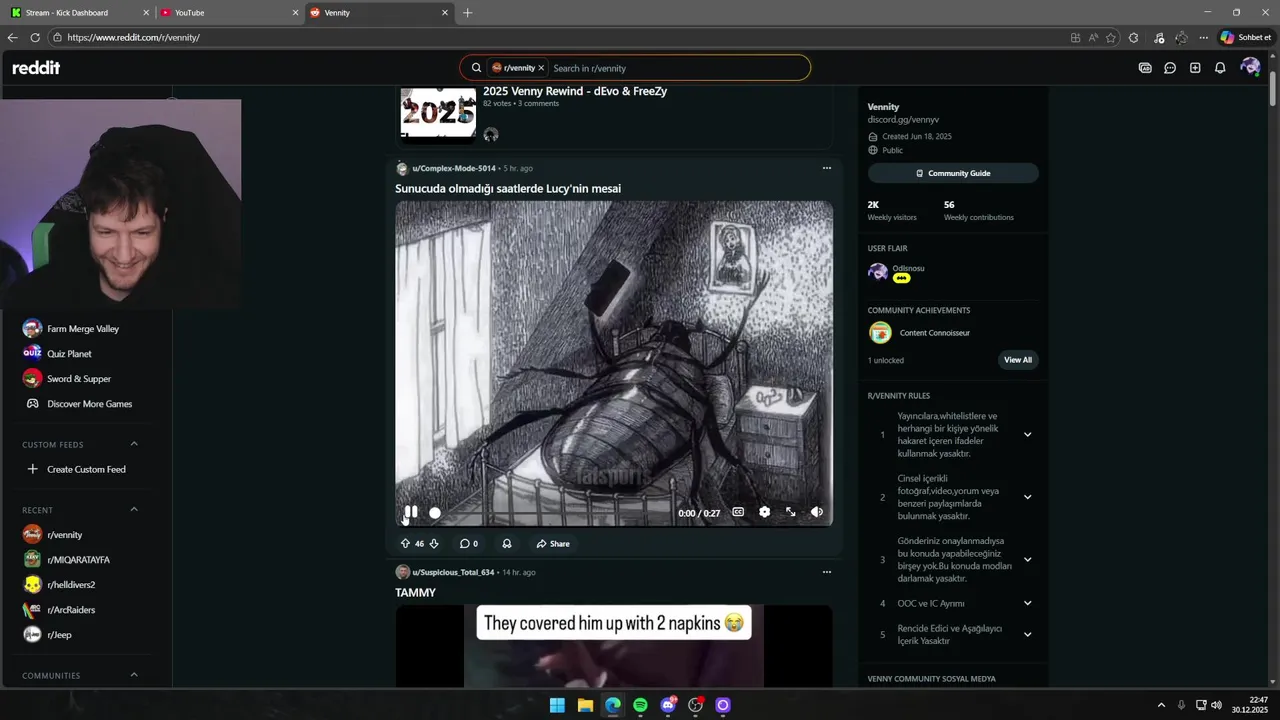The width and height of the screenshot is (1280, 720).
Task: Pause the Lucy video
Action: [x=411, y=512]
